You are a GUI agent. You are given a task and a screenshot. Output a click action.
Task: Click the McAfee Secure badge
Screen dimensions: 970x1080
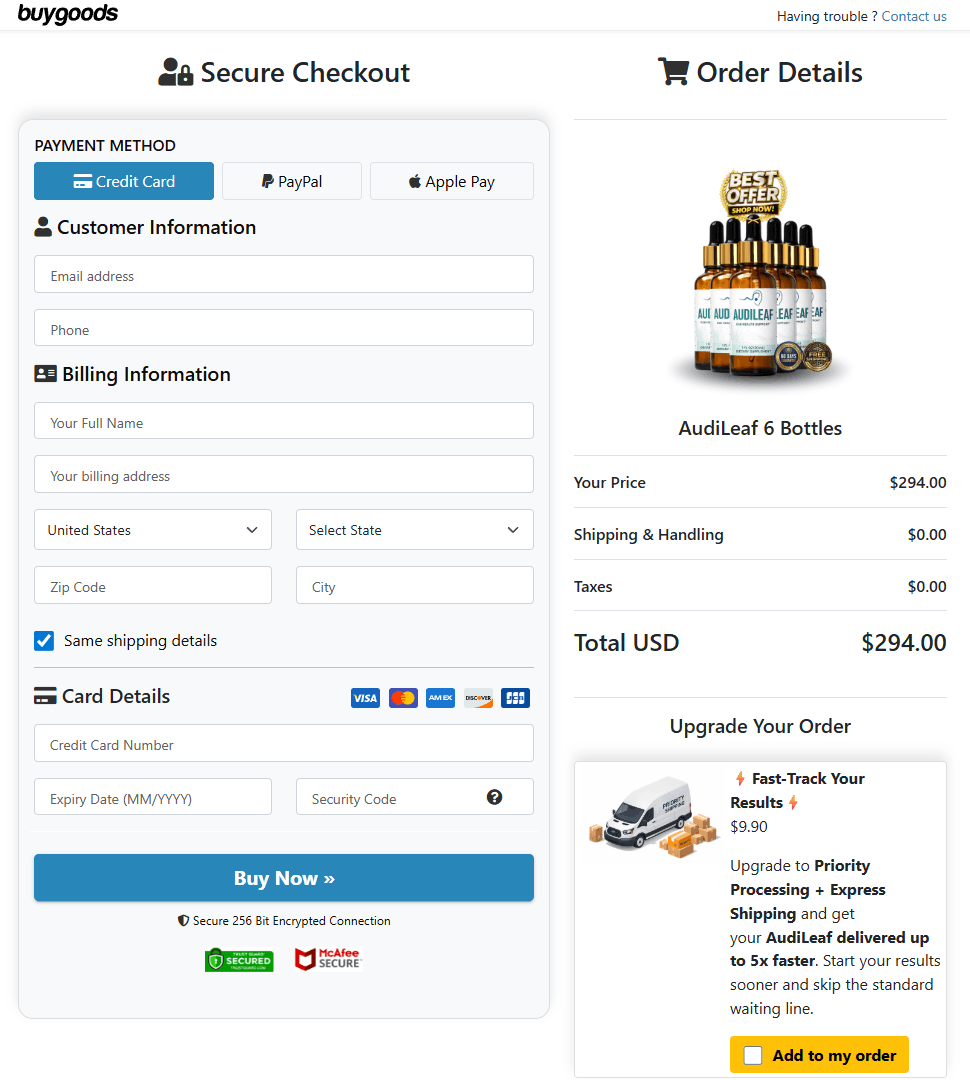tap(327, 958)
